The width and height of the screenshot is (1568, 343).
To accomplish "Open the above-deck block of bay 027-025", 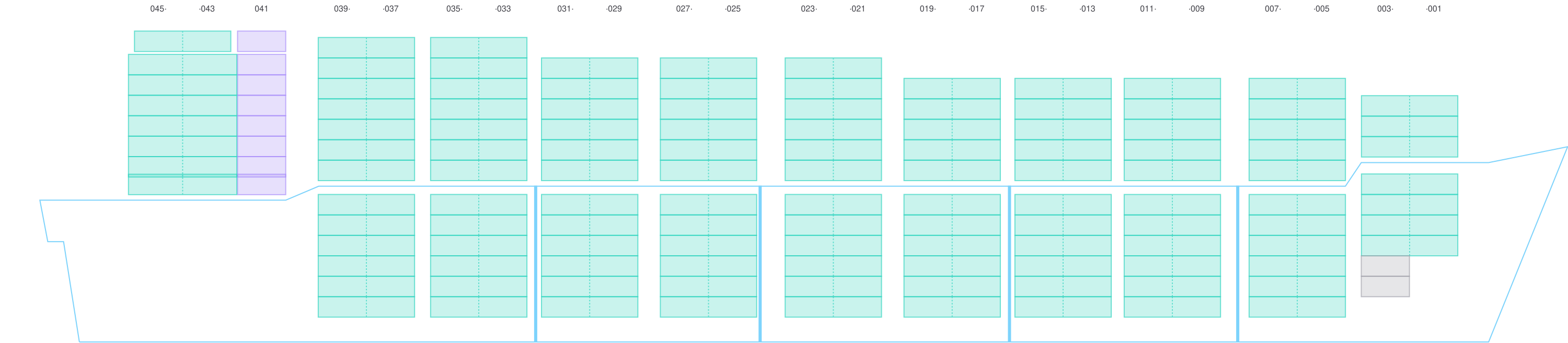I will point(708,119).
